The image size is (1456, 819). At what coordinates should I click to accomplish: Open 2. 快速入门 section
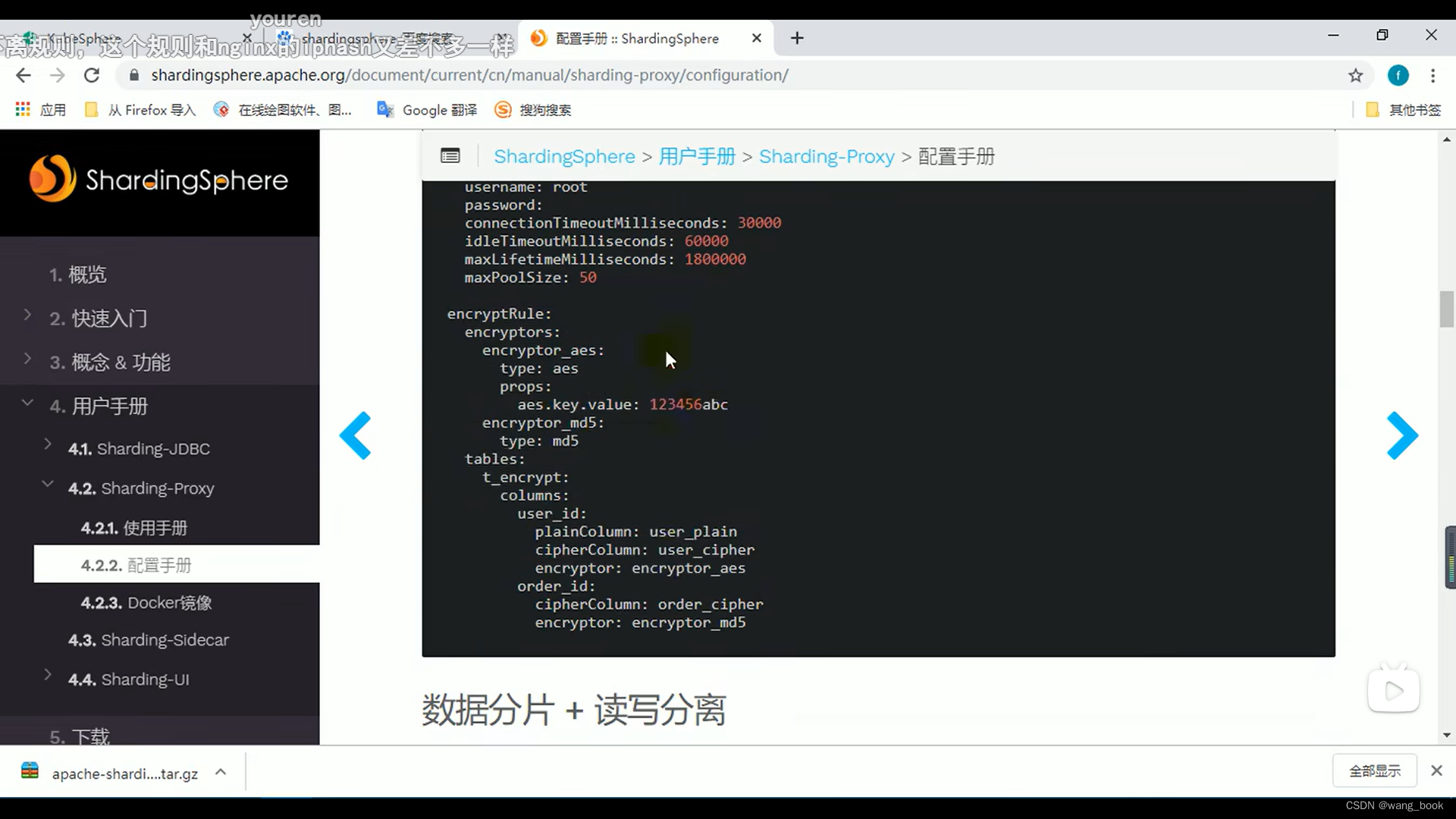point(99,318)
